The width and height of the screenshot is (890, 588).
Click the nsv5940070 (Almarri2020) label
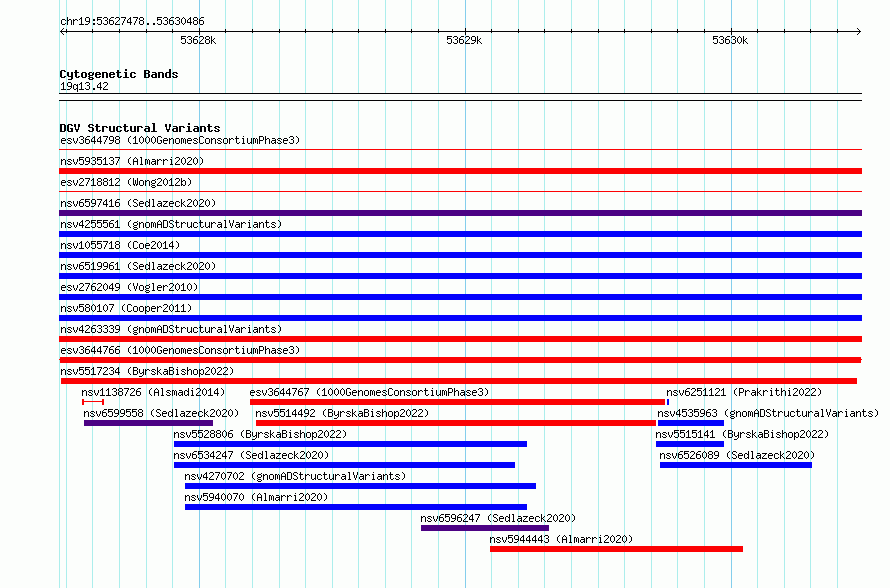coord(256,497)
